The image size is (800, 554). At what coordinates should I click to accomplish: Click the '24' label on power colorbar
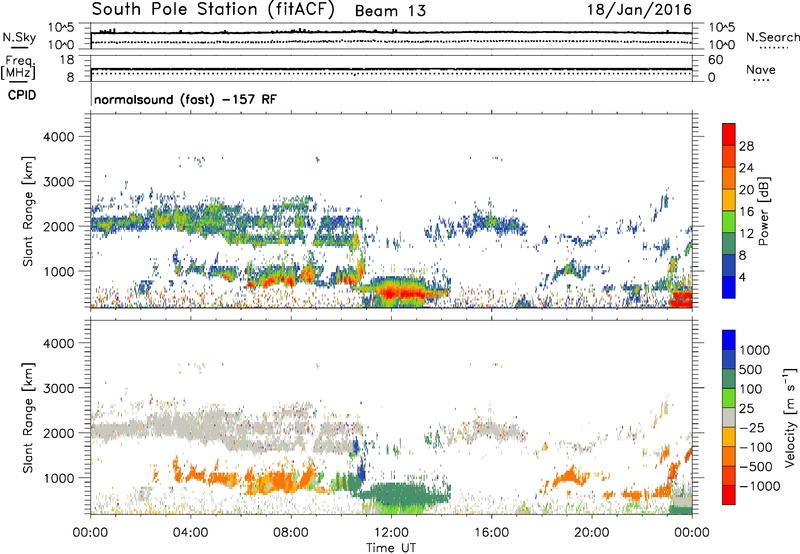point(746,168)
